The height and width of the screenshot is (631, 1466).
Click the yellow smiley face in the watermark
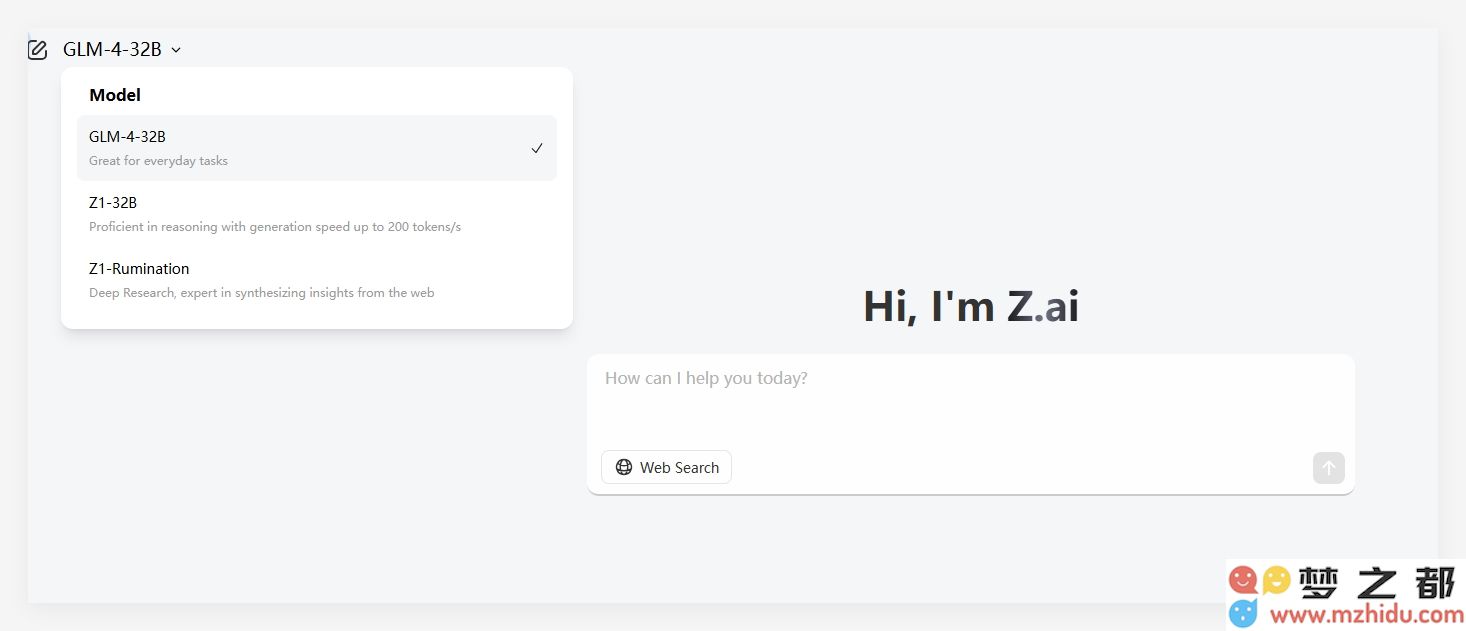1276,580
